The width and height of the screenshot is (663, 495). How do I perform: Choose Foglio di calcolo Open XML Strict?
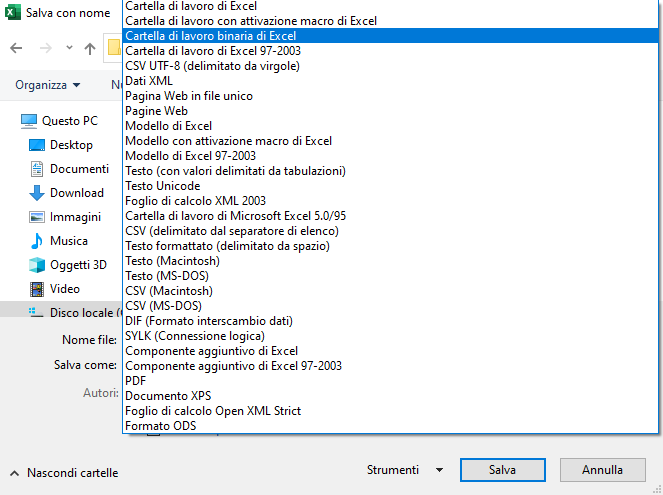tap(390, 411)
